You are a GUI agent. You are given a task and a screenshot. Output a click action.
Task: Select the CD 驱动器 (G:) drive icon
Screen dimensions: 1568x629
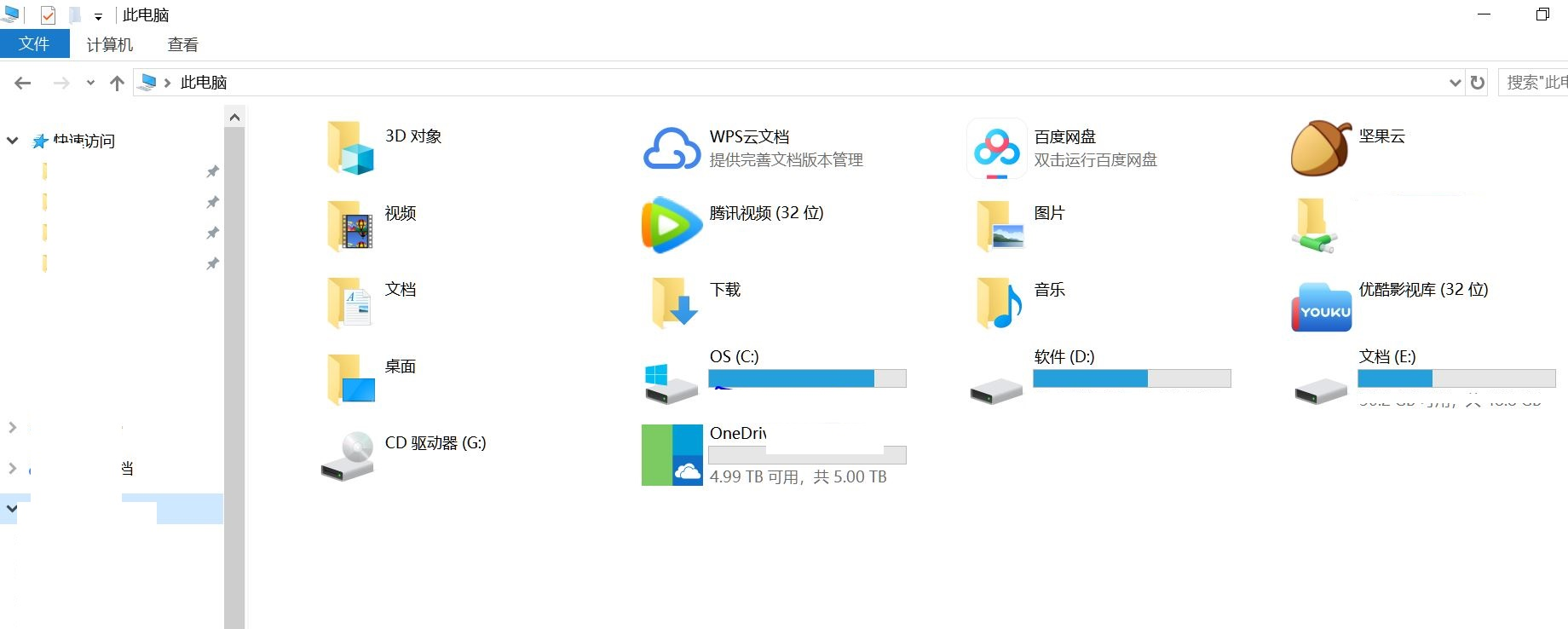tap(349, 456)
